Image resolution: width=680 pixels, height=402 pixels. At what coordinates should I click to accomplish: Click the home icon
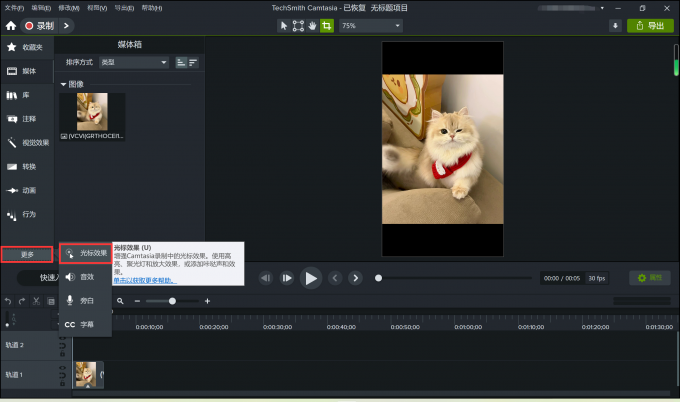click(x=11, y=25)
